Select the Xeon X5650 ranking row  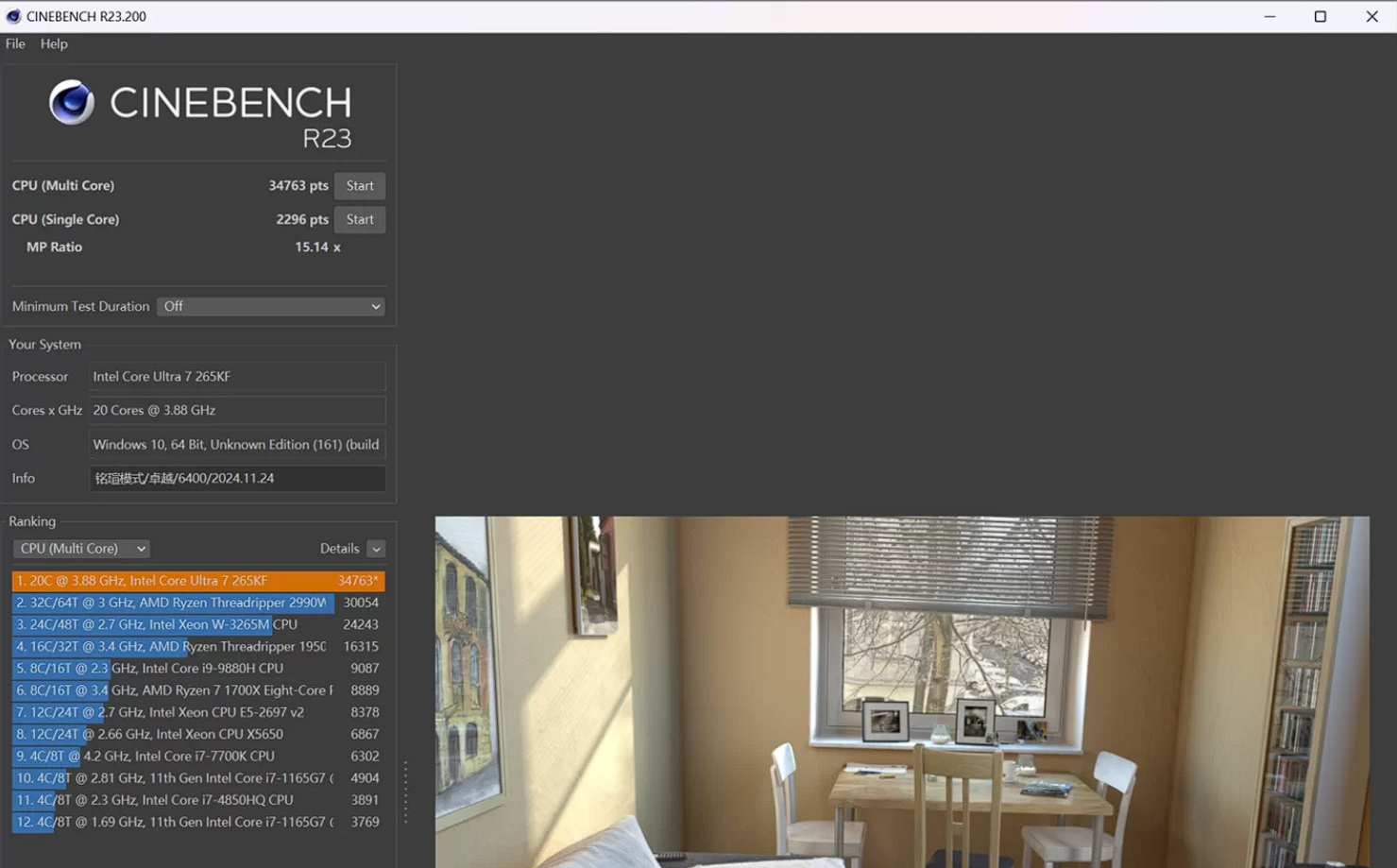(x=198, y=734)
